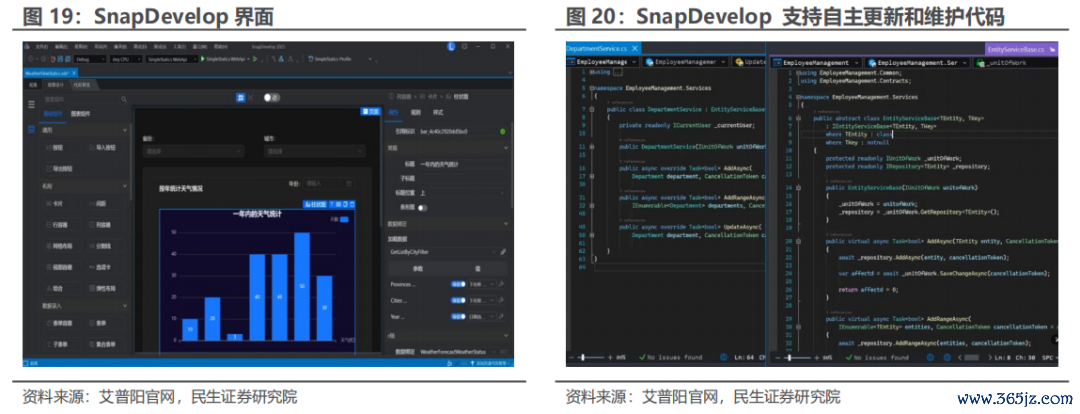1080x414 pixels.
Task: Click the 搜索组件 search input field
Action: (83, 99)
